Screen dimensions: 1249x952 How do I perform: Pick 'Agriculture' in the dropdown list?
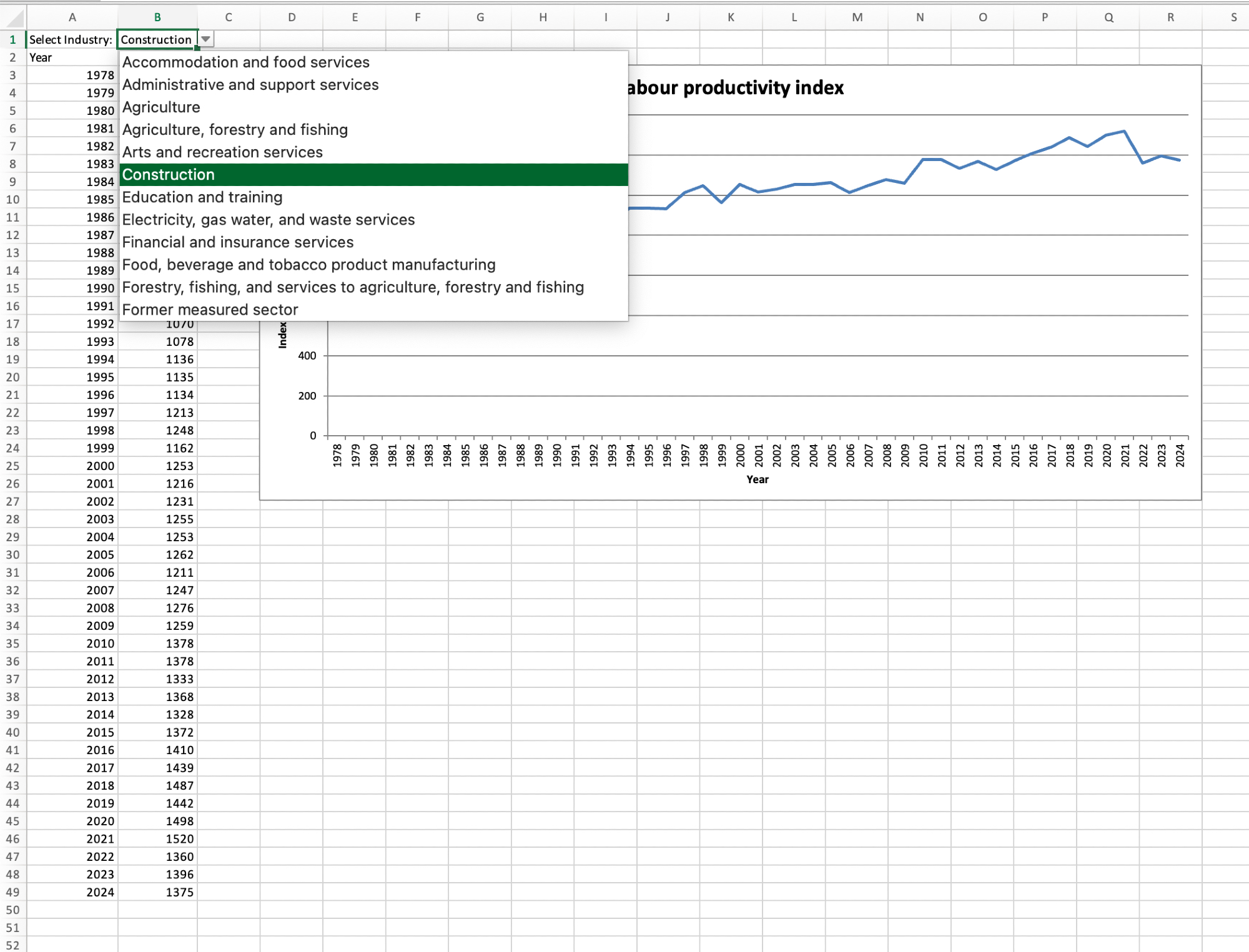161,107
